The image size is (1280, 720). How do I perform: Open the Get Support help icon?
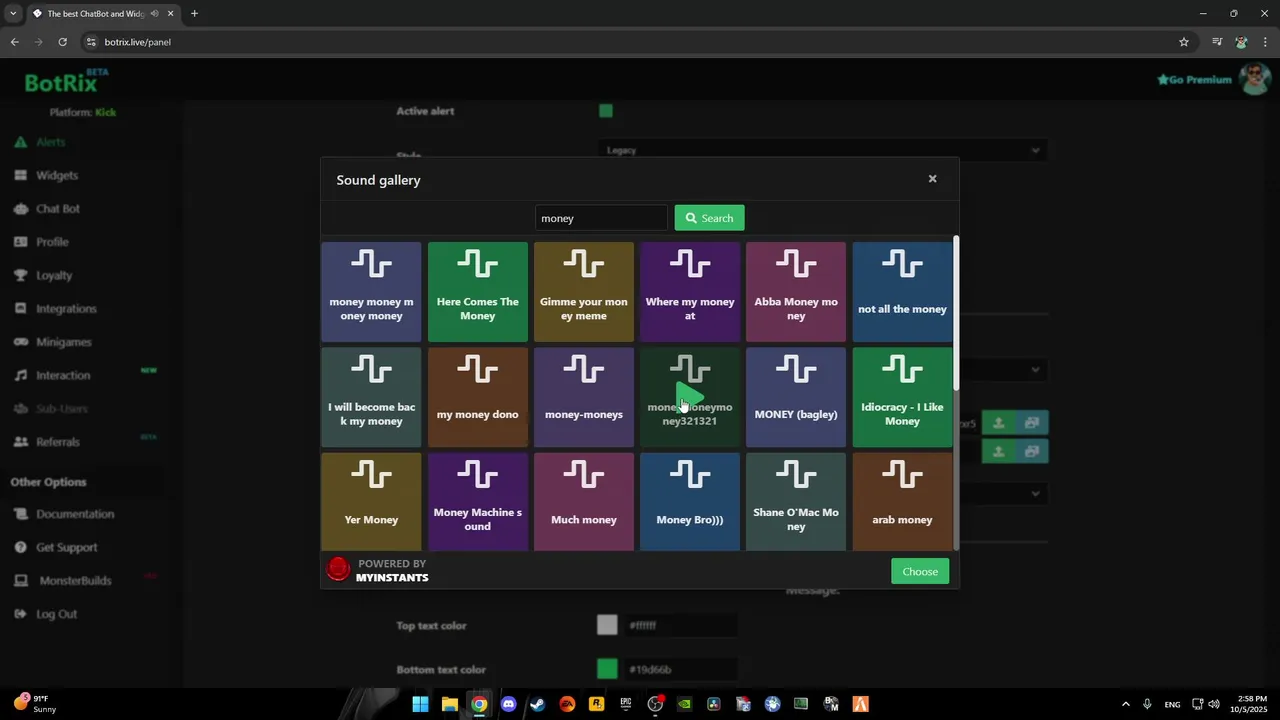click(20, 547)
